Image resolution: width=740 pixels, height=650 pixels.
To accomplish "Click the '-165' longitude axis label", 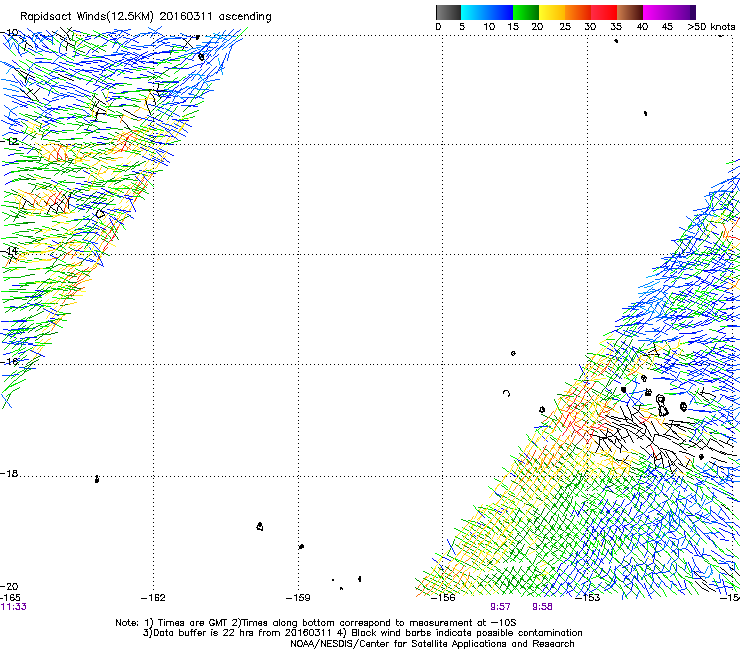I will [10, 598].
